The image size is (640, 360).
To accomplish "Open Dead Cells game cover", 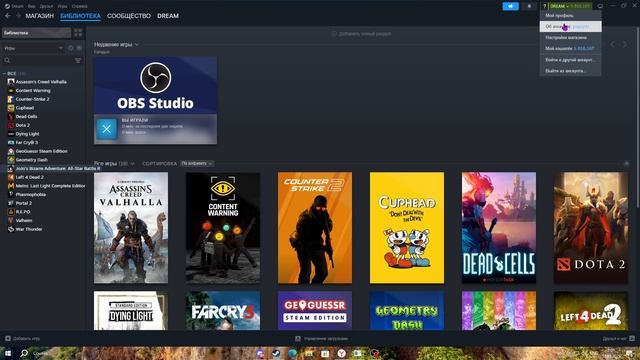I will [499, 228].
